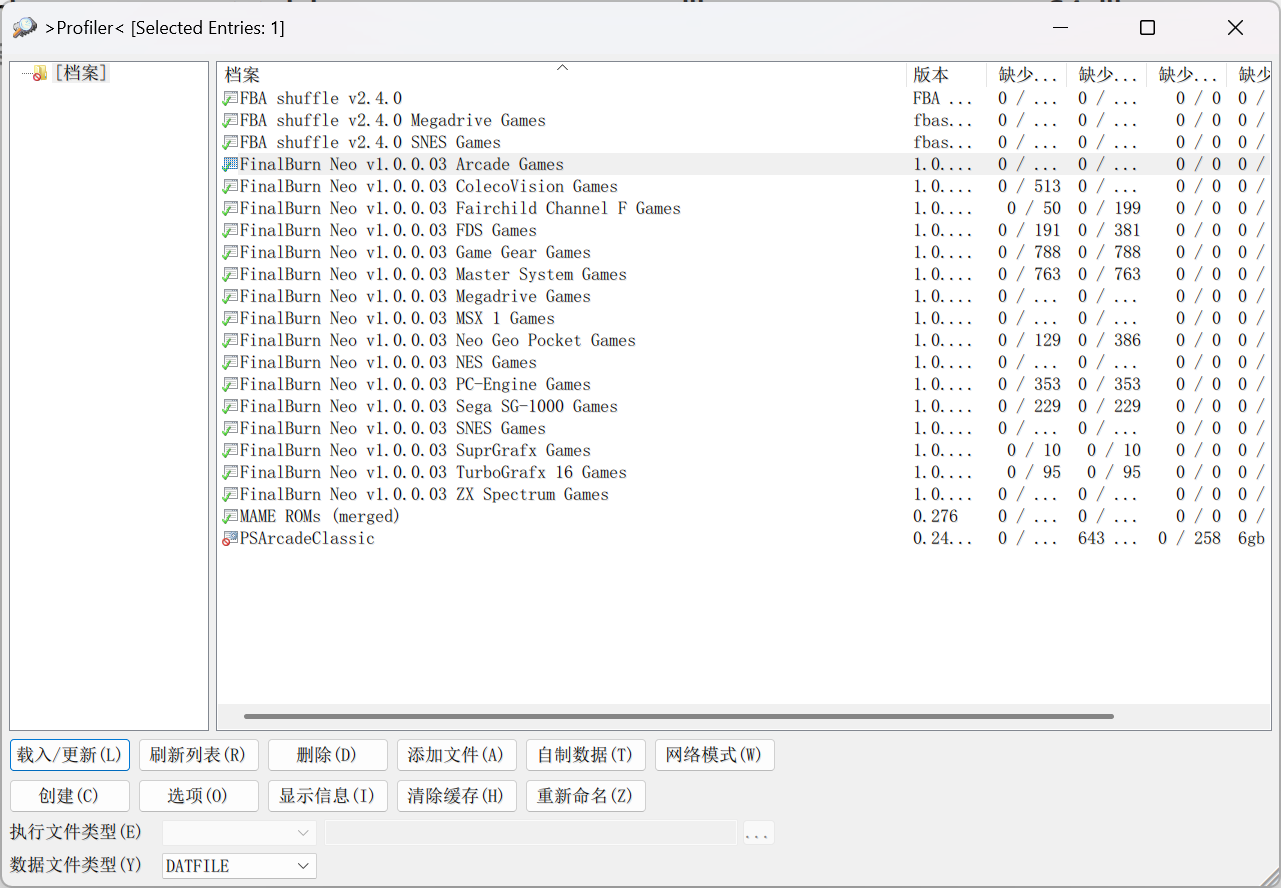
Task: Click the icon of MAME ROMs (merged)
Action: pos(231,517)
